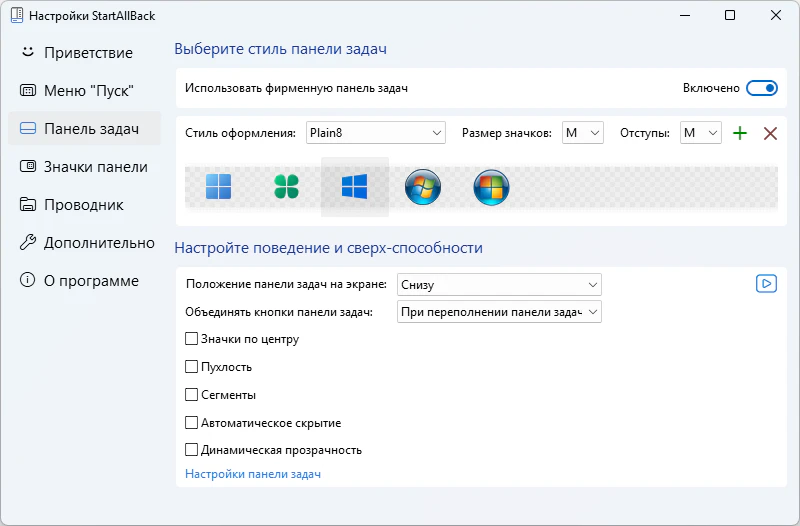Expand the 'Размер значков' dropdown
800x526 pixels.
click(x=582, y=133)
